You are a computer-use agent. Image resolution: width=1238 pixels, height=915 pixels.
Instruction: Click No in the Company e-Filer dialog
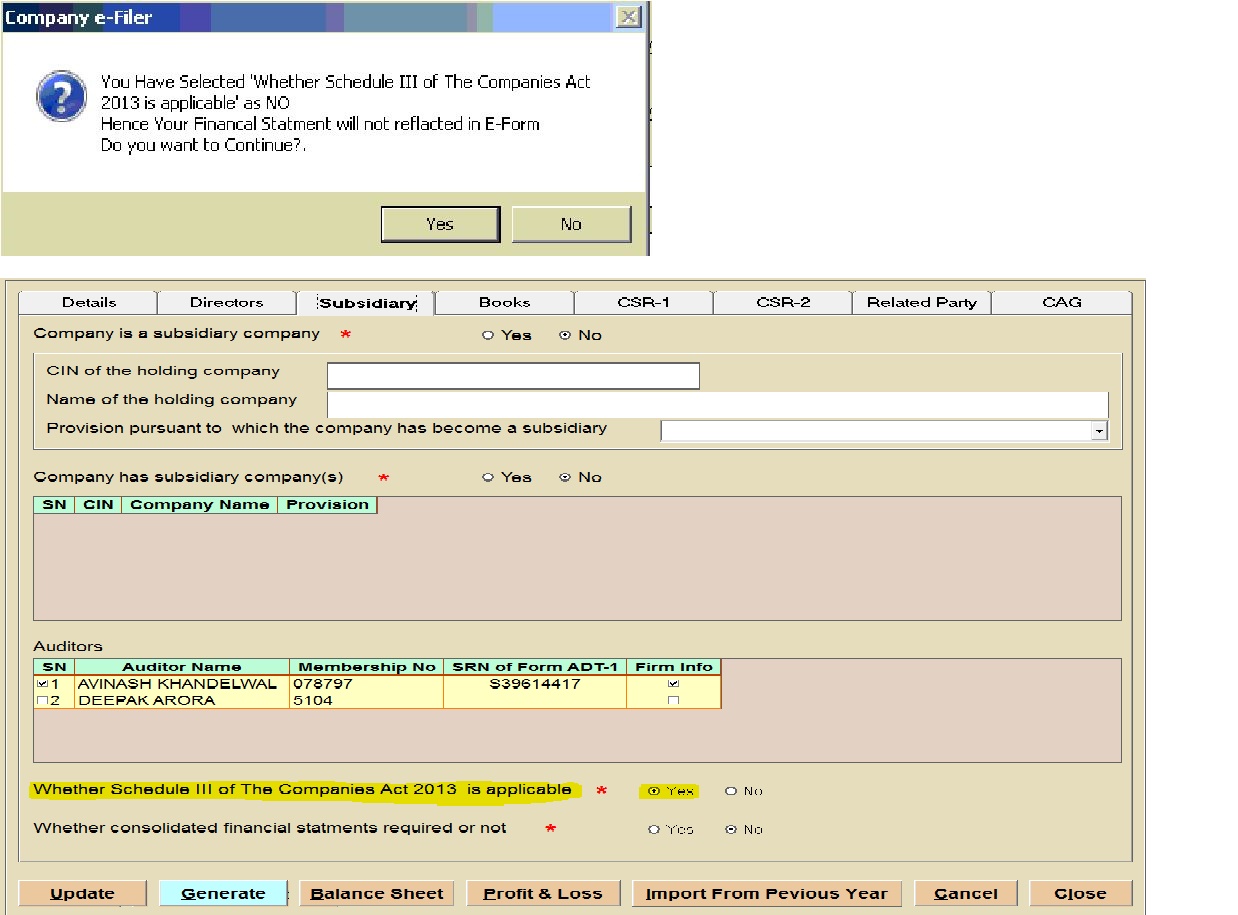[x=571, y=224]
